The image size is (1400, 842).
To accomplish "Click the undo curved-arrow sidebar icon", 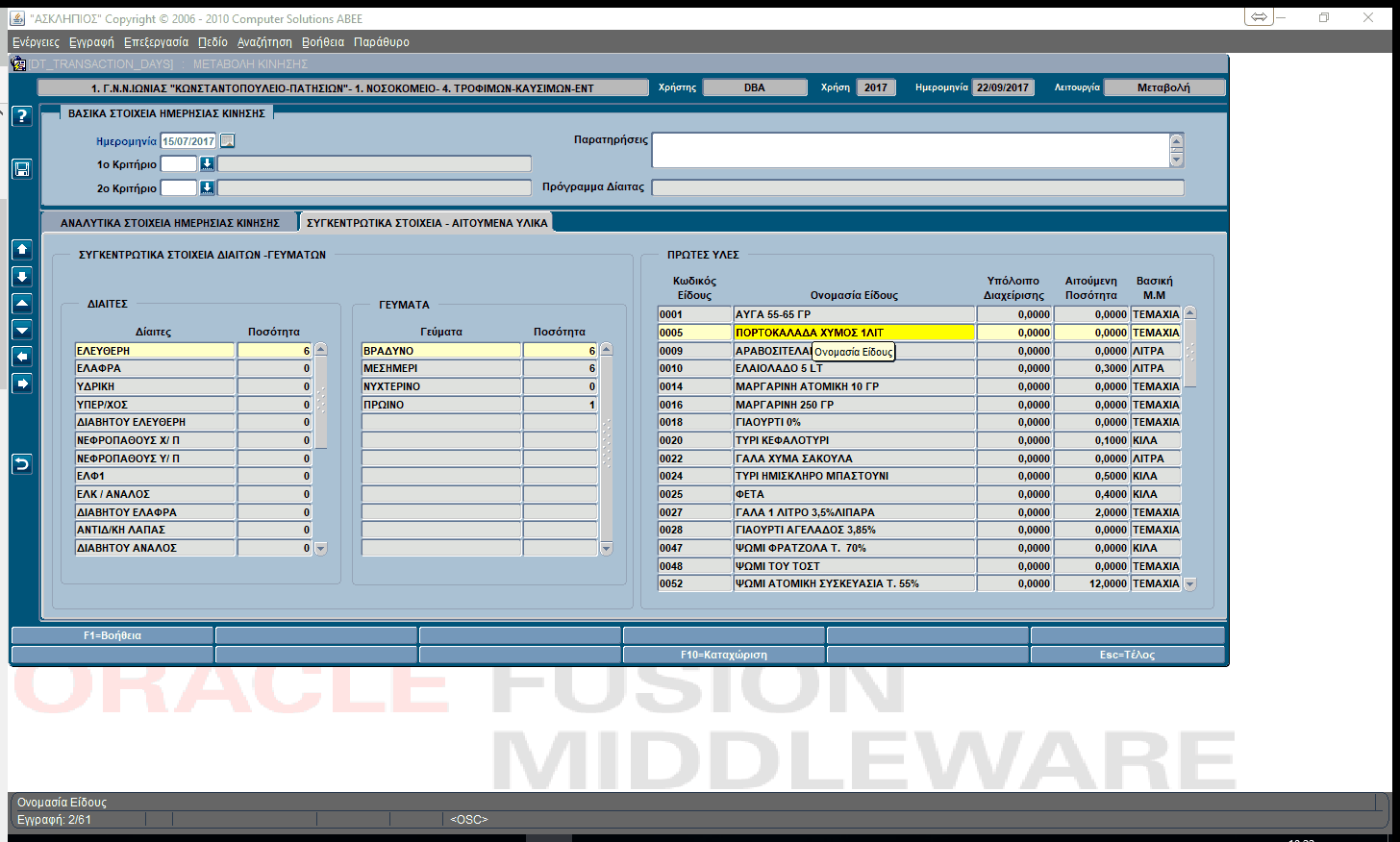I will [x=22, y=464].
